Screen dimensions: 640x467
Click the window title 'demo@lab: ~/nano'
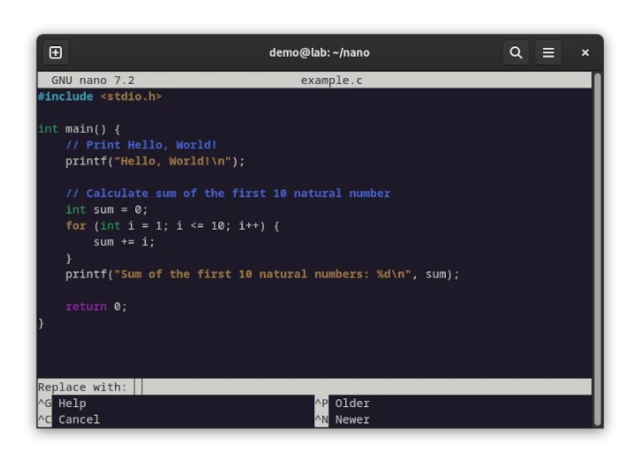(x=319, y=53)
